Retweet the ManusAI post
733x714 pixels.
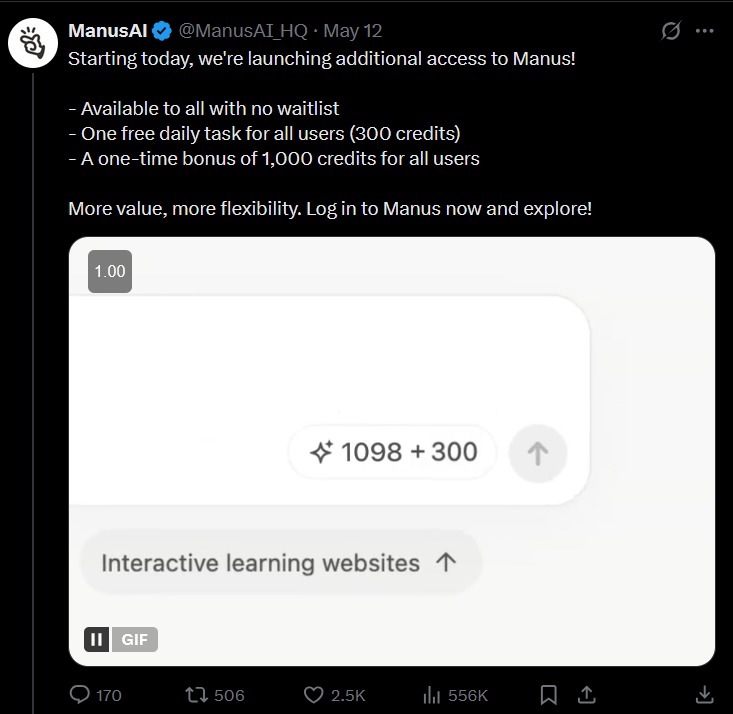(x=196, y=695)
